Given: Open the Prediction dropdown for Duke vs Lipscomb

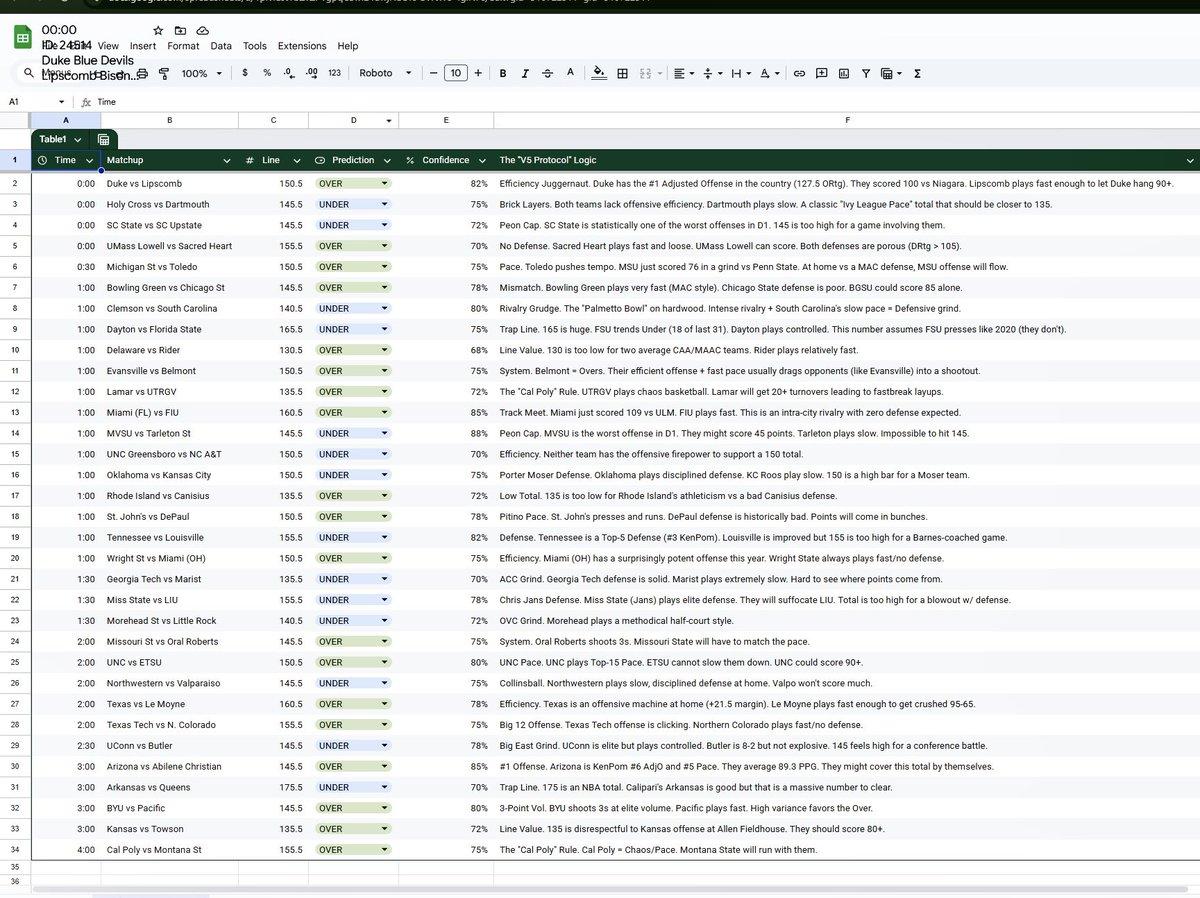Looking at the screenshot, I should [x=385, y=184].
